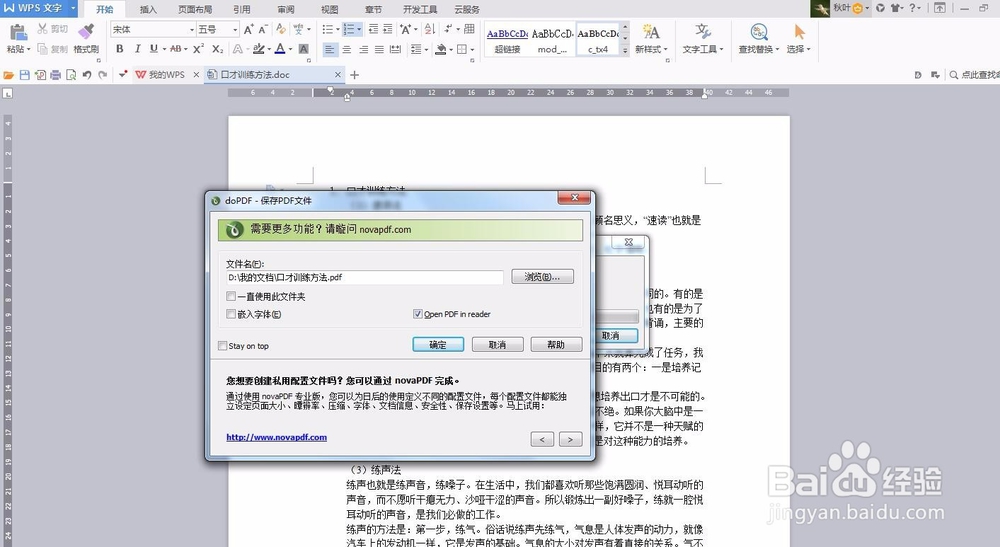The height and width of the screenshot is (547, 1000).
Task: Expand the WPS 文字 application menu arrow
Action: point(73,8)
